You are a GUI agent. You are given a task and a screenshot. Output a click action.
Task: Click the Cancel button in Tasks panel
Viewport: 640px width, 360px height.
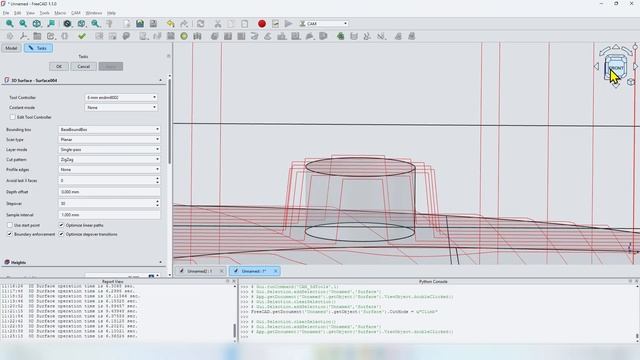[84, 67]
